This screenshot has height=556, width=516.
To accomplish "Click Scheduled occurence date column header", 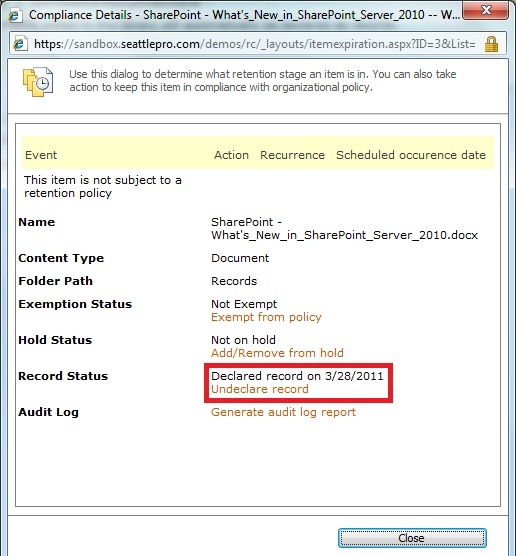I will pyautogui.click(x=411, y=155).
